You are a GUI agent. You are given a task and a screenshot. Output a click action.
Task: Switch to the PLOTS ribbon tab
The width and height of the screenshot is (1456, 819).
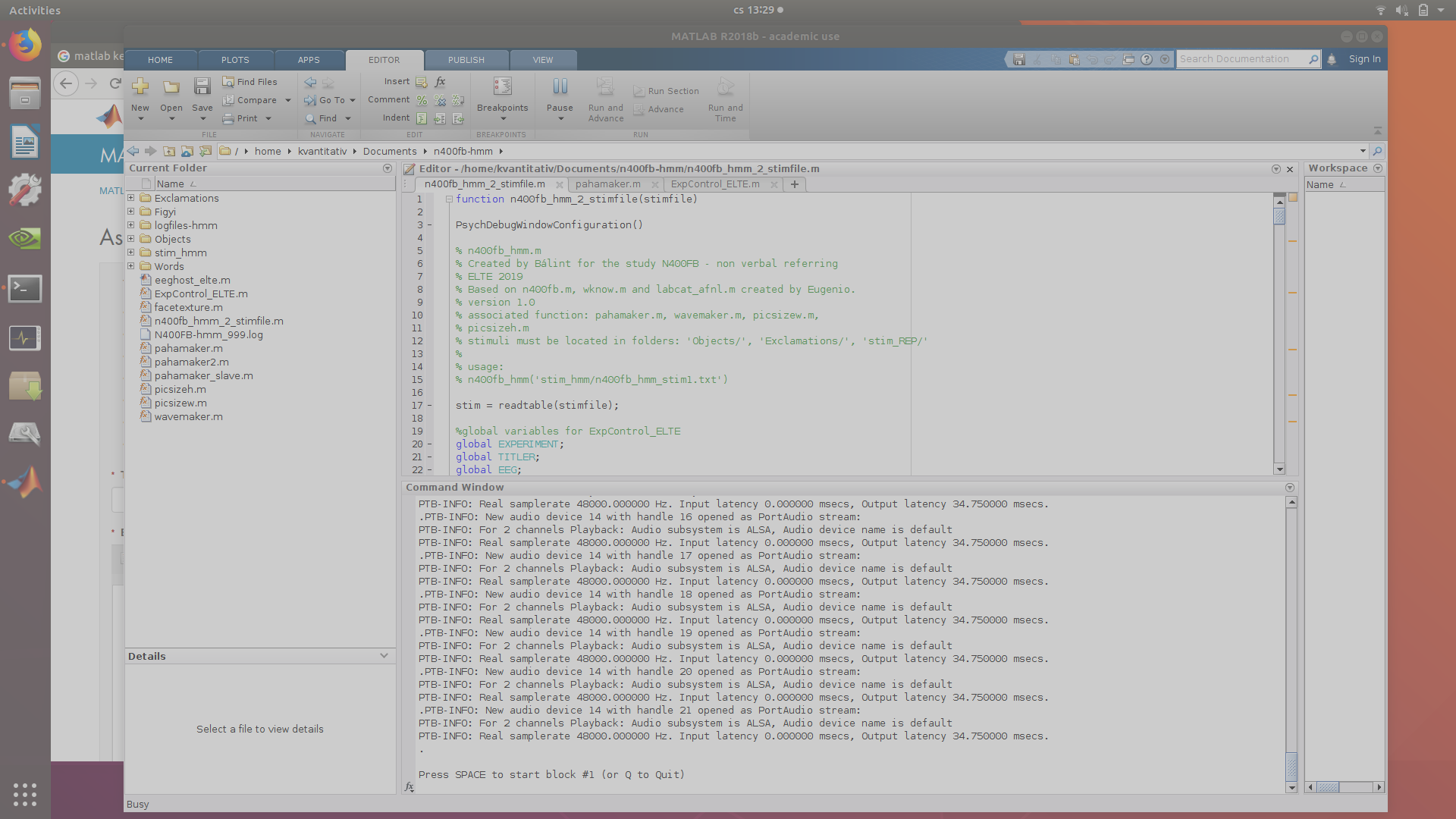[x=235, y=60]
